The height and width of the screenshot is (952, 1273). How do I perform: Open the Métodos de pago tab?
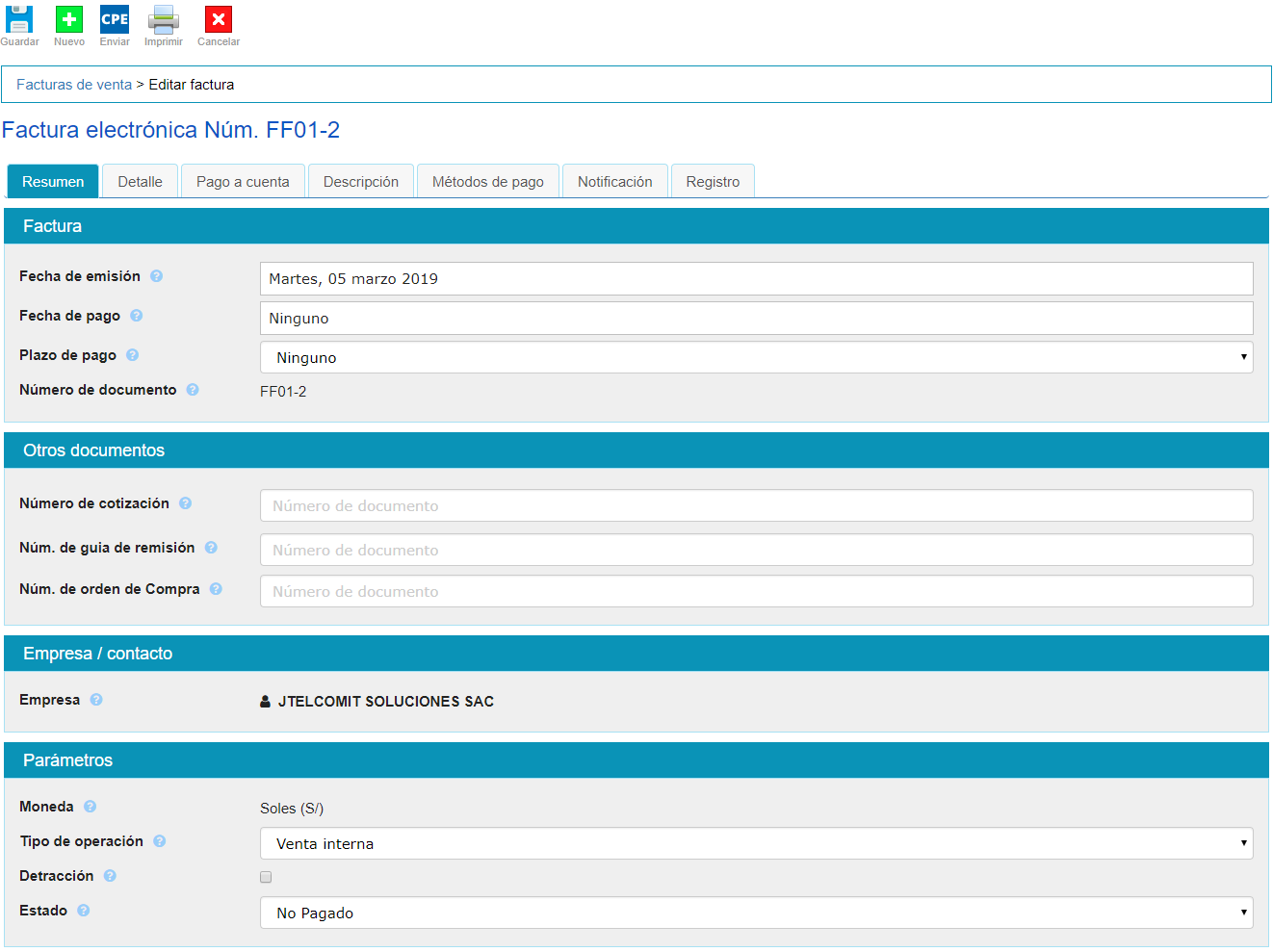pyautogui.click(x=487, y=182)
